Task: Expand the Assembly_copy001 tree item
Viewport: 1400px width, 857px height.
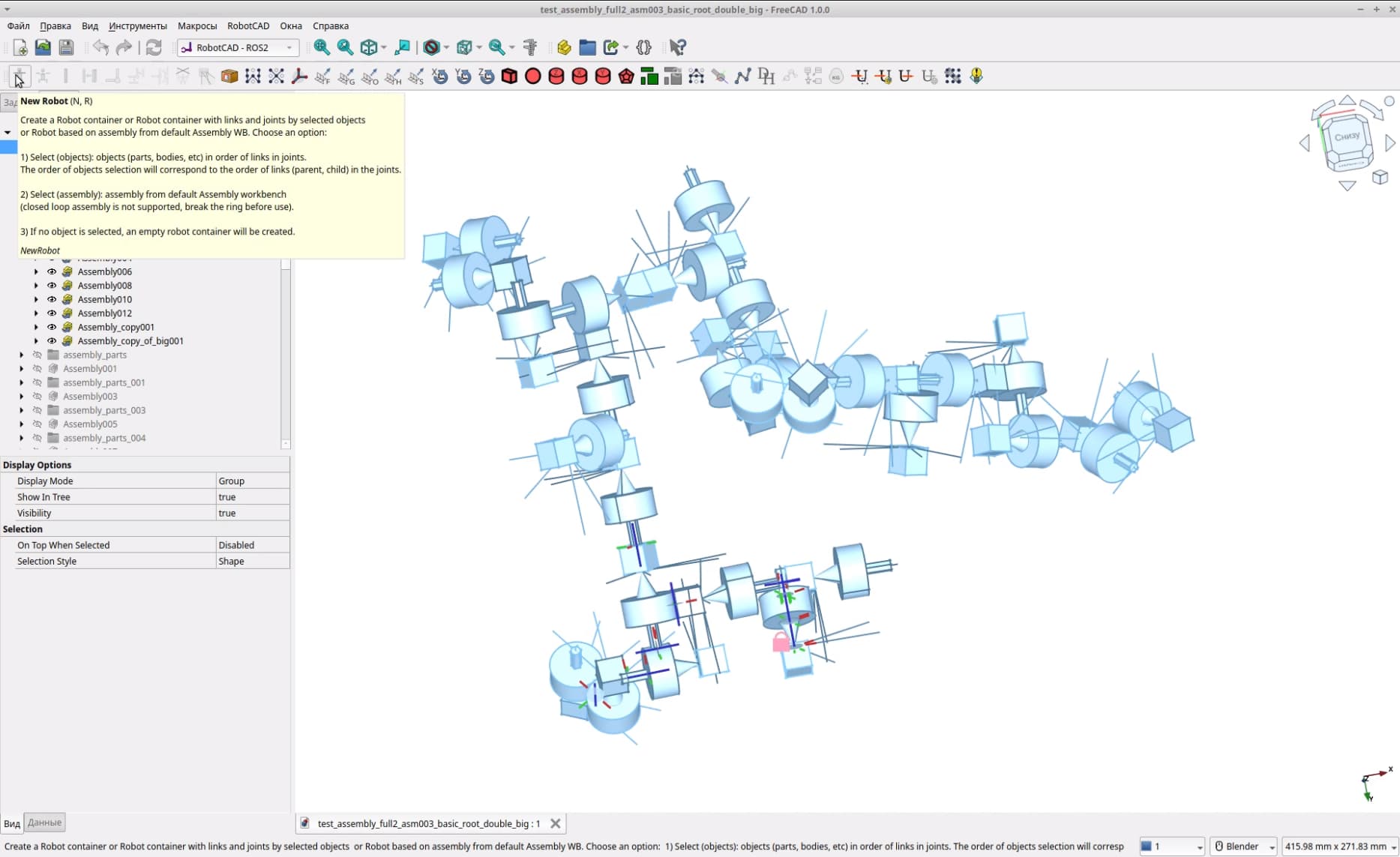Action: [36, 327]
